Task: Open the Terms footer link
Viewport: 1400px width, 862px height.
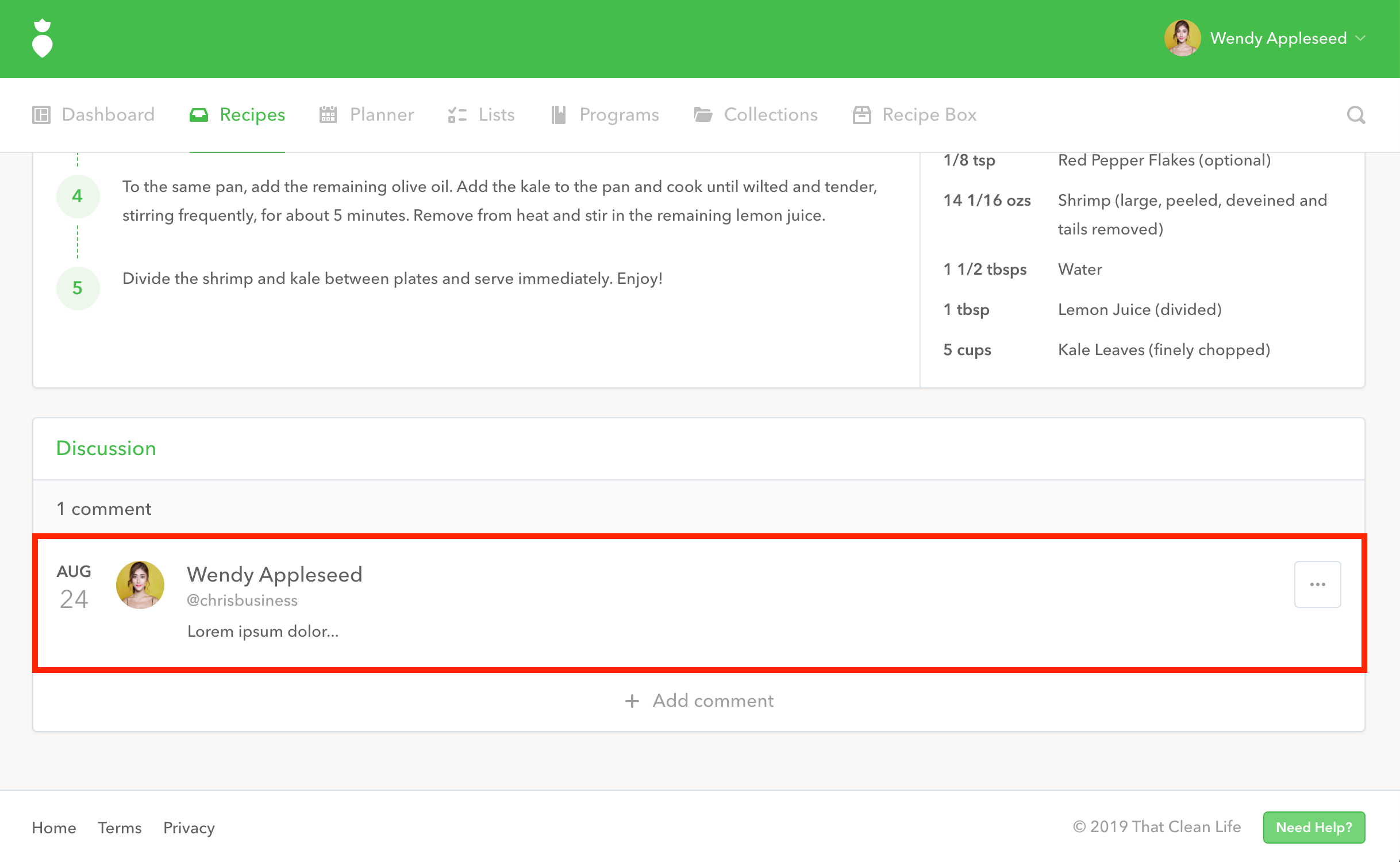Action: [120, 828]
